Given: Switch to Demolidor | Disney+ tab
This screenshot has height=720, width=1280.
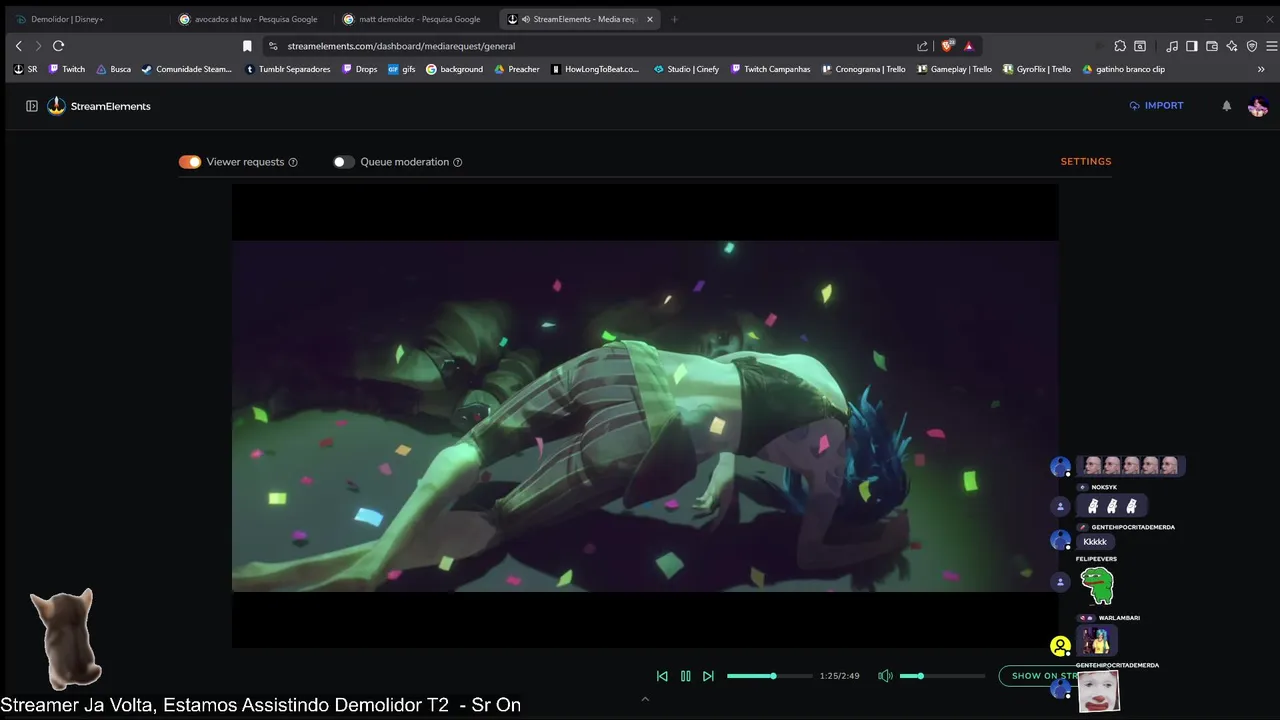Looking at the screenshot, I should point(84,19).
